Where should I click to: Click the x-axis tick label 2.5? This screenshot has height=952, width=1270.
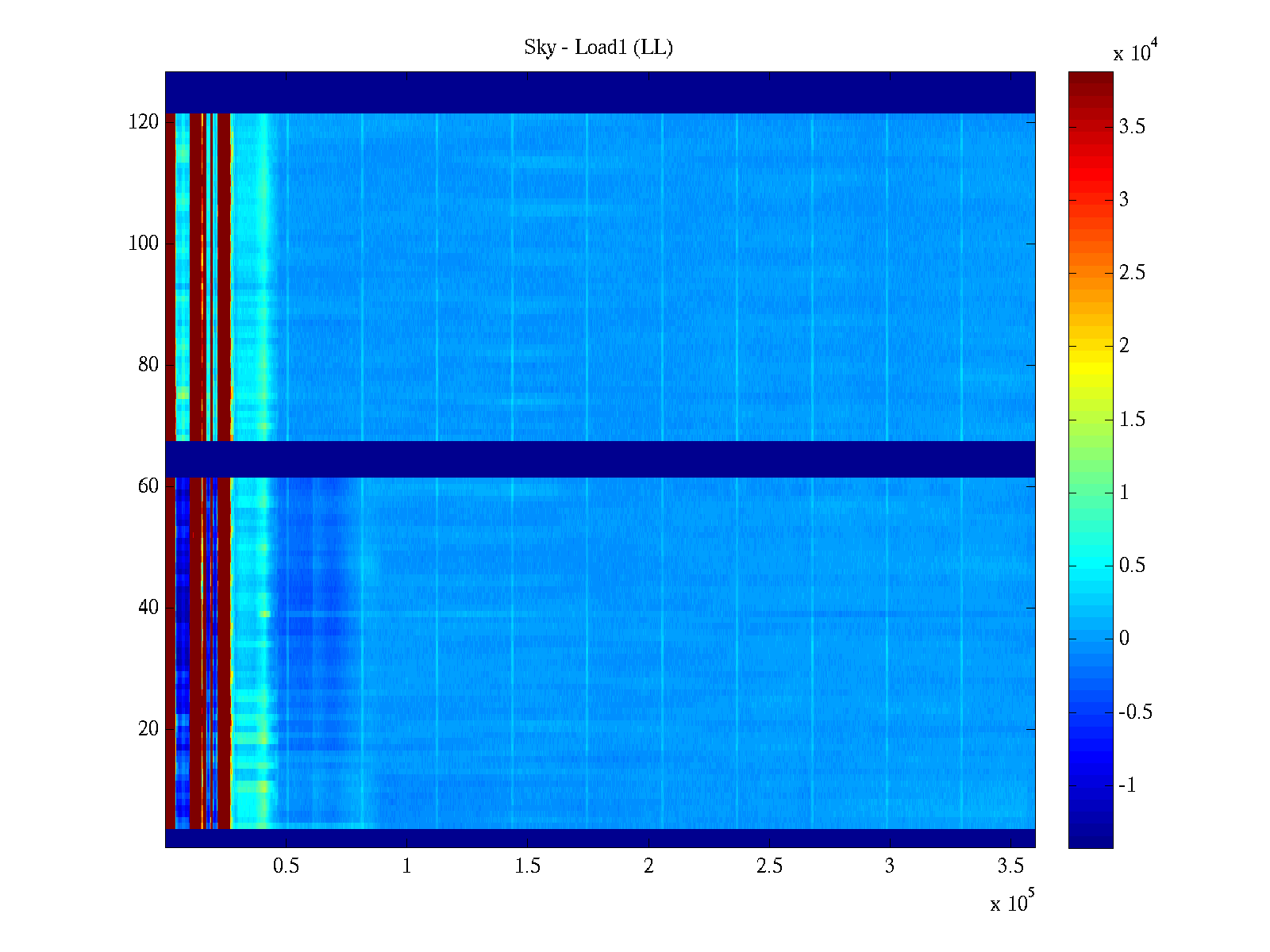point(768,866)
